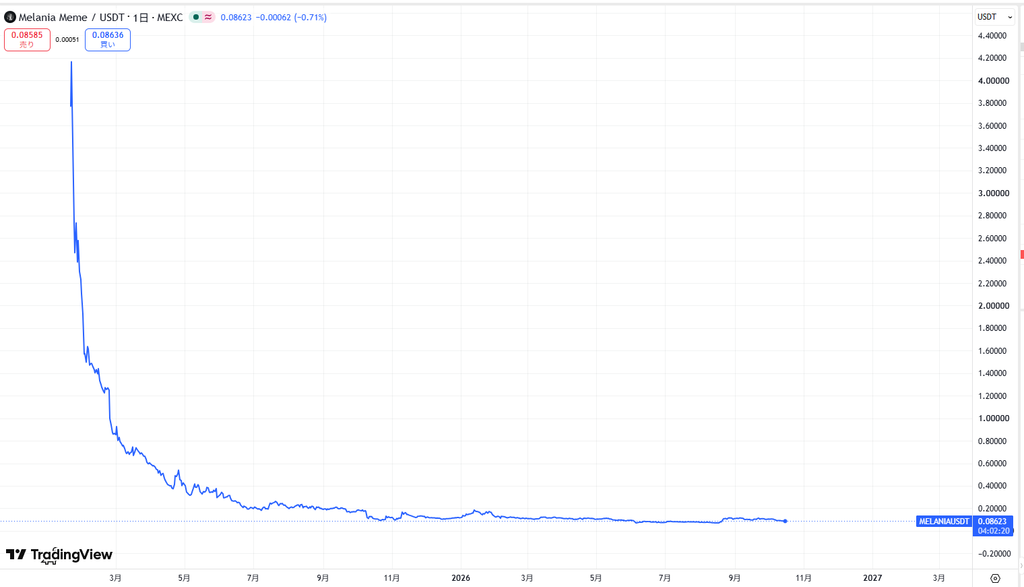Click the 1.00000 price axis label

pos(993,418)
